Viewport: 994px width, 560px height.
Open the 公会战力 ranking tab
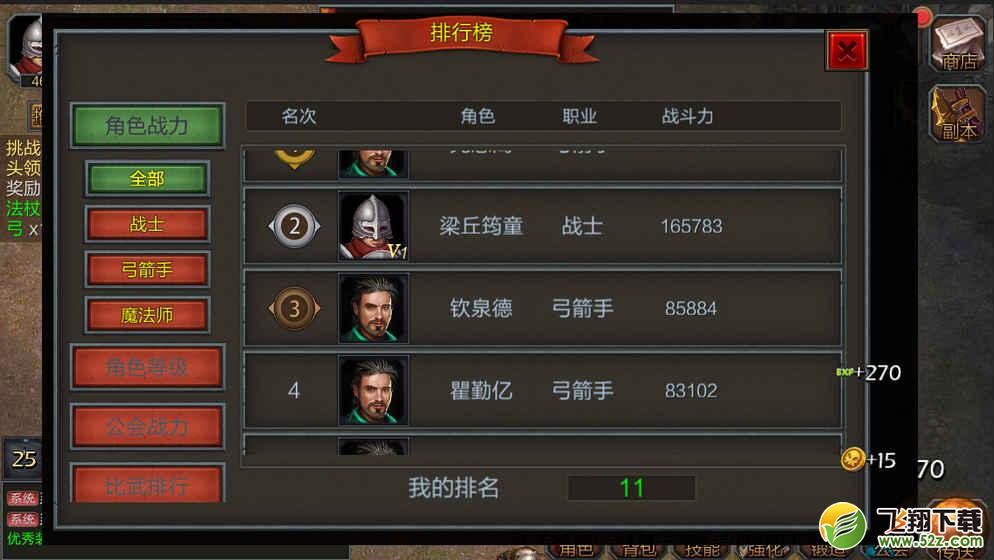click(147, 426)
